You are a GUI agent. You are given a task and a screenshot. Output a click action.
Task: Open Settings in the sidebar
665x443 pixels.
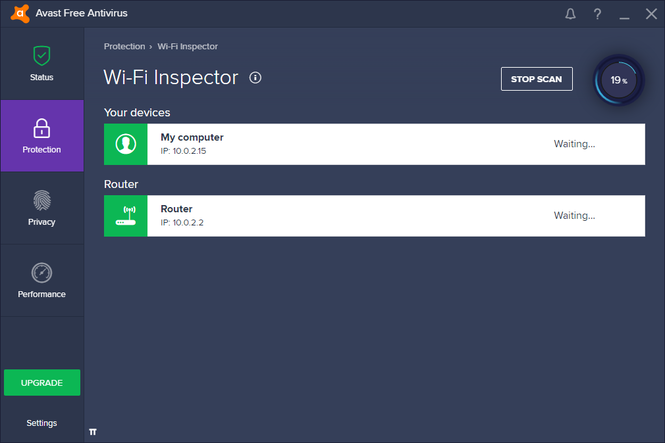point(42,423)
